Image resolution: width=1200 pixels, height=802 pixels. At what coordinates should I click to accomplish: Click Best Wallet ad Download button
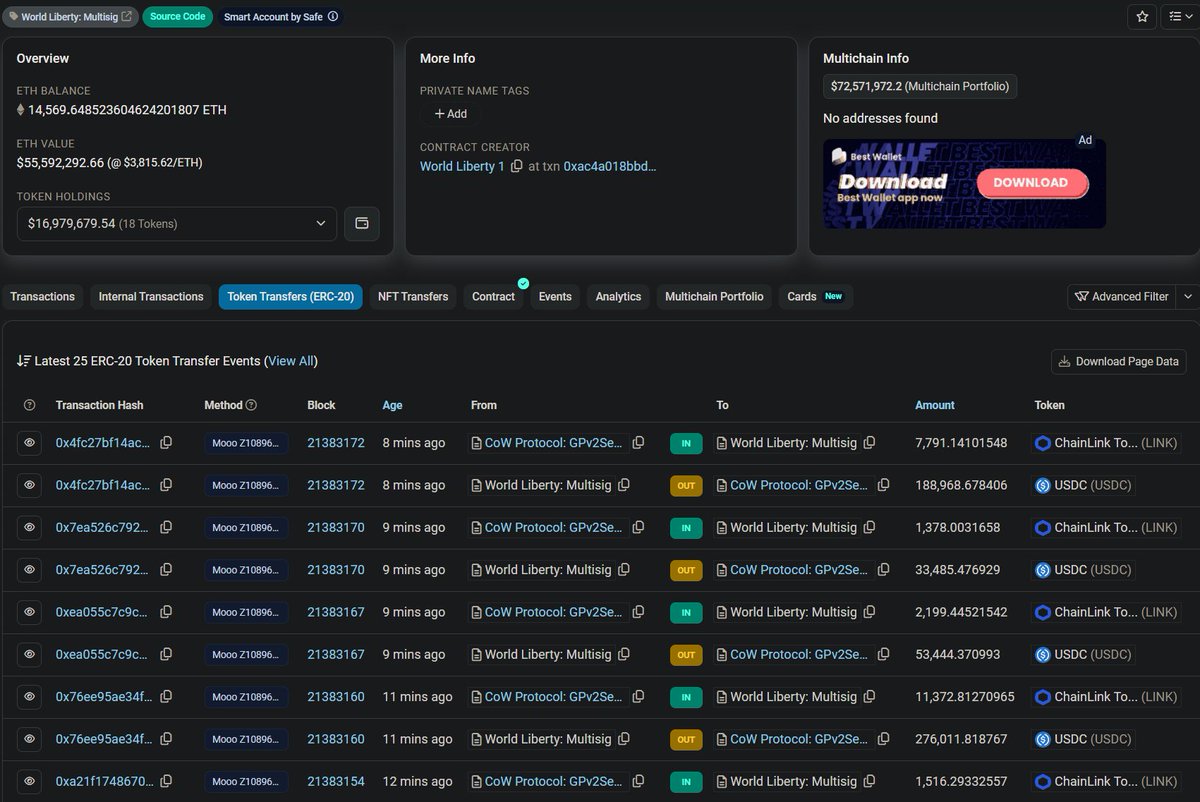tap(1030, 182)
